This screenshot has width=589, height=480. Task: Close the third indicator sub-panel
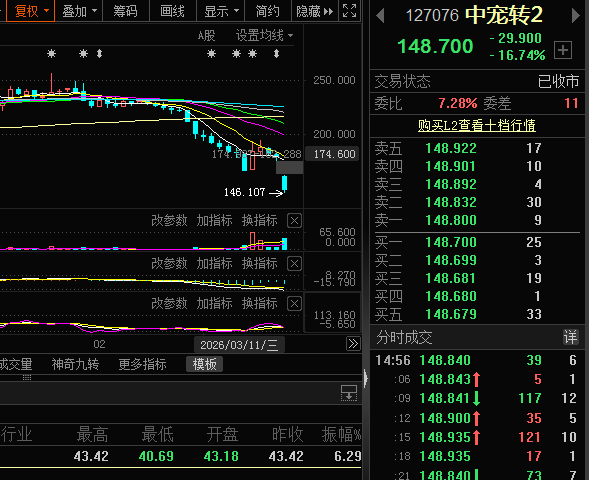294,303
